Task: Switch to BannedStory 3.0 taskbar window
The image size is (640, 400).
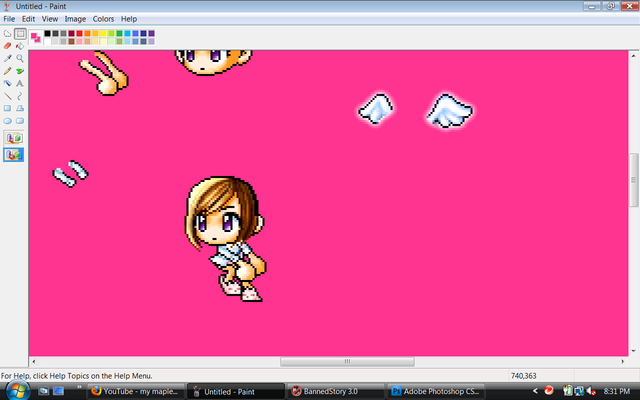Action: pos(336,391)
